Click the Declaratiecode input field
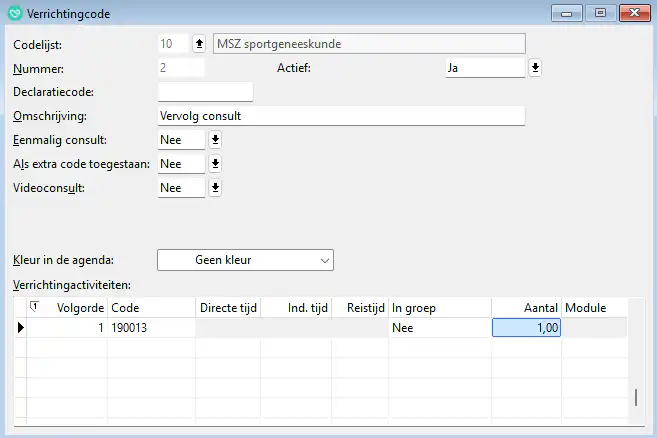 point(205,92)
